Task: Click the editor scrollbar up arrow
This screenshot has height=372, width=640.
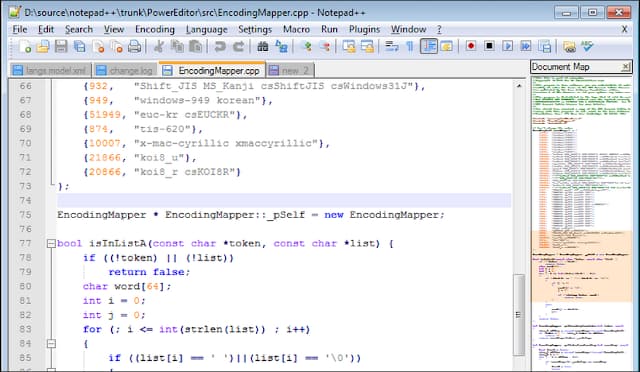Action: (519, 86)
